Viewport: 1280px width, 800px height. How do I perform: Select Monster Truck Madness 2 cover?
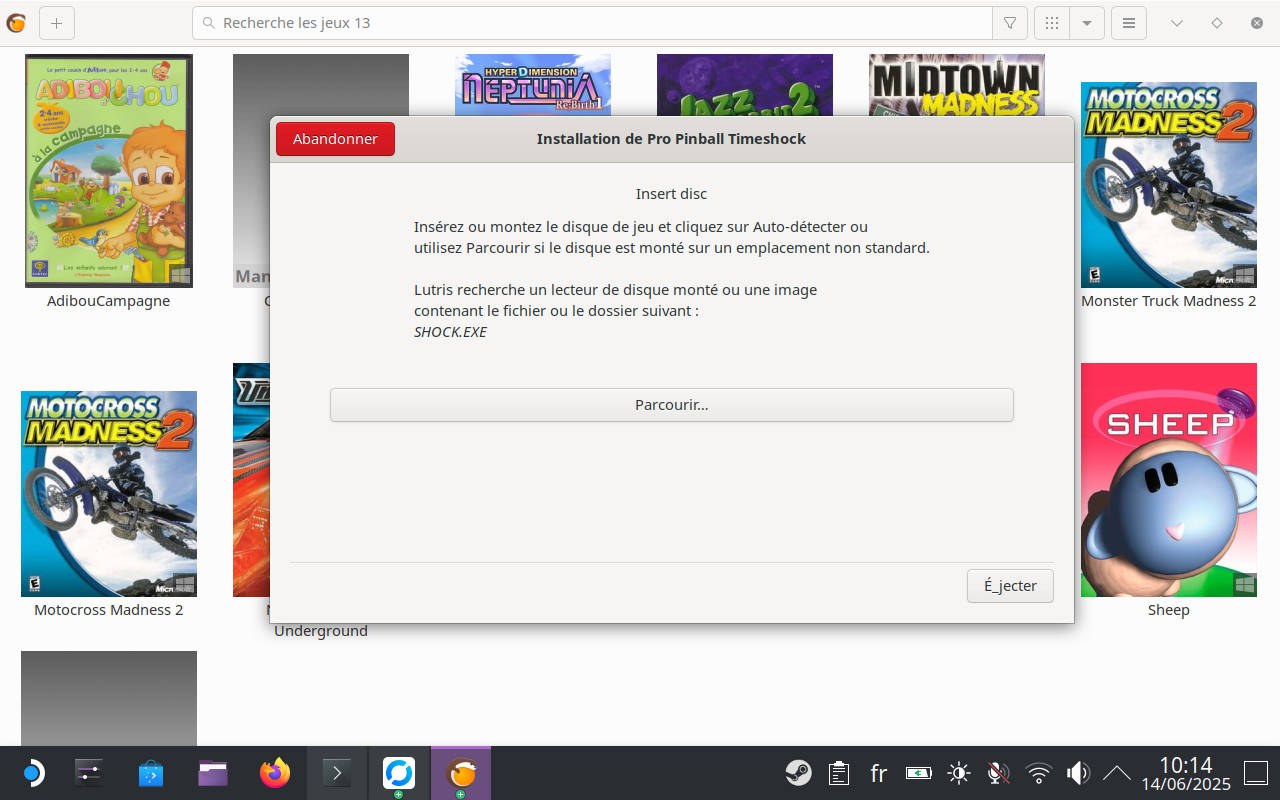(1169, 185)
